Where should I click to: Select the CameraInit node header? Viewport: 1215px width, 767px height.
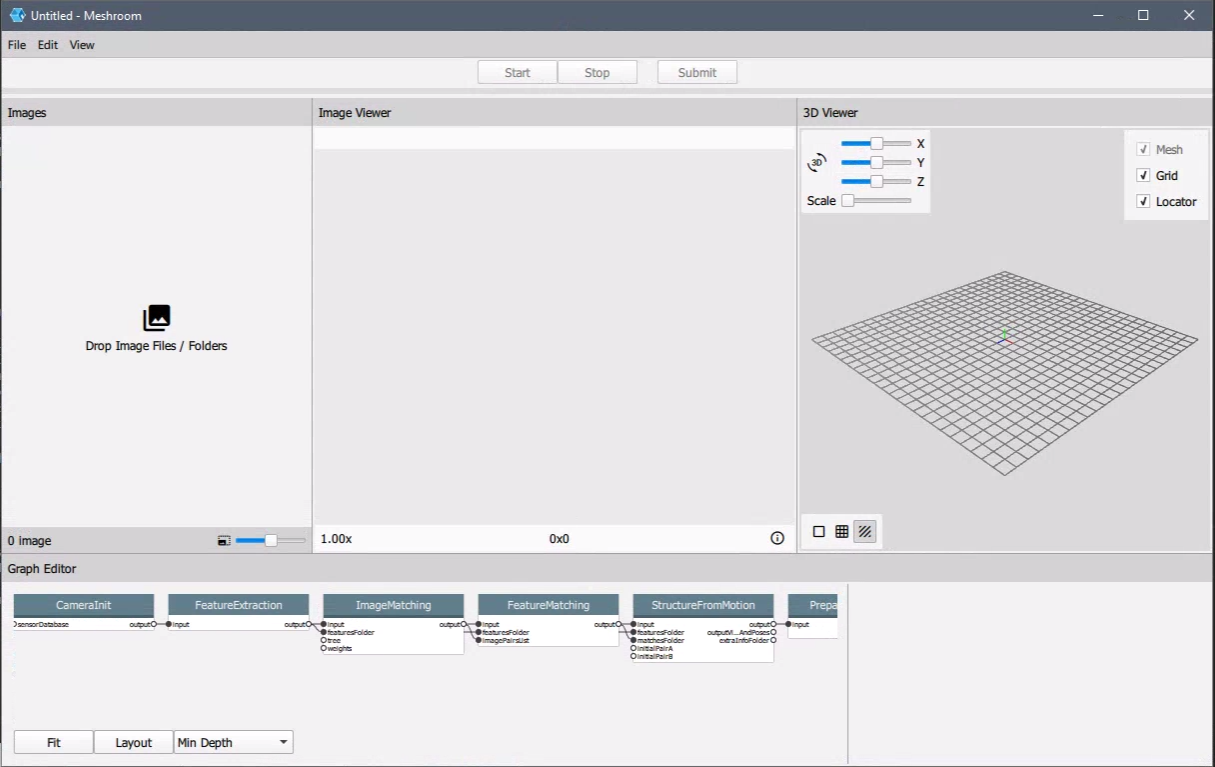pyautogui.click(x=84, y=605)
